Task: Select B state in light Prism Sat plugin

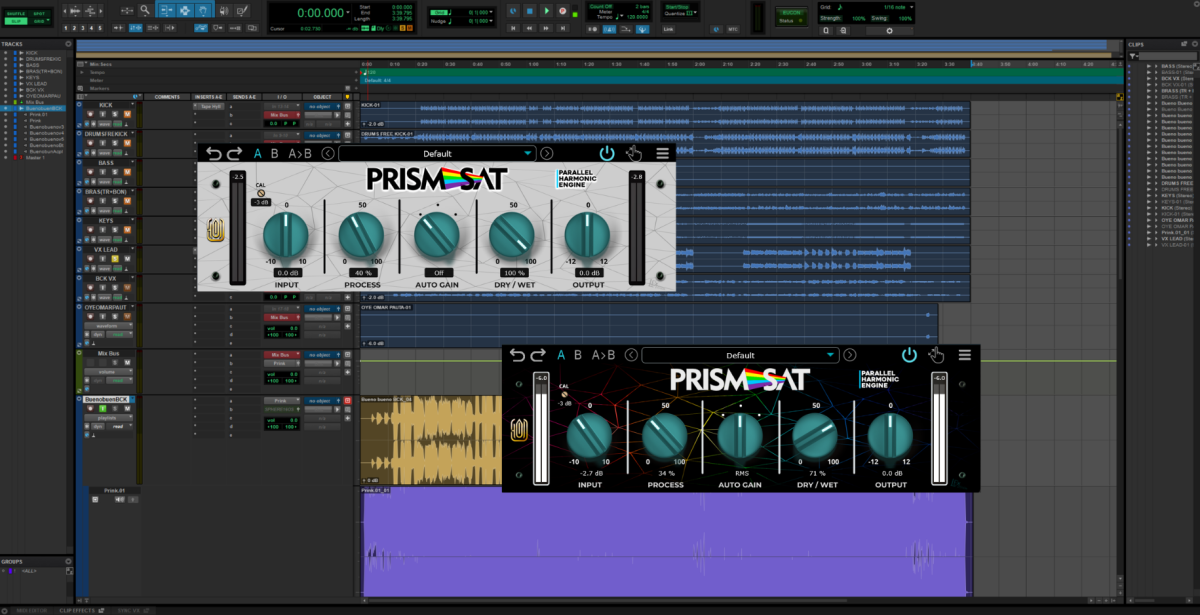Action: coord(275,153)
